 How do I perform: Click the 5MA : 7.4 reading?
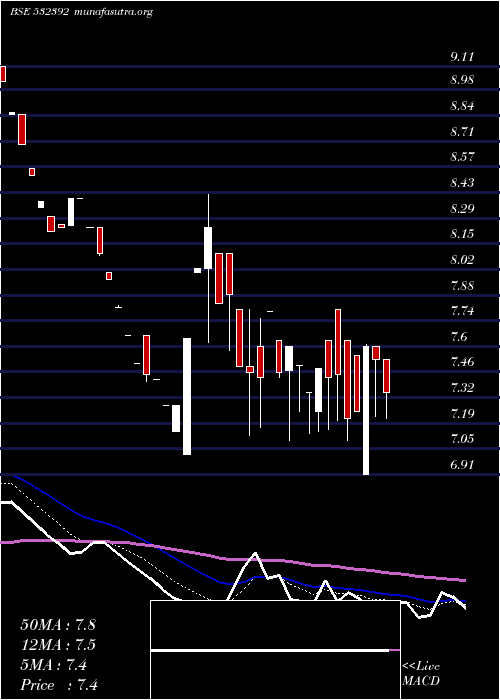click(x=54, y=665)
